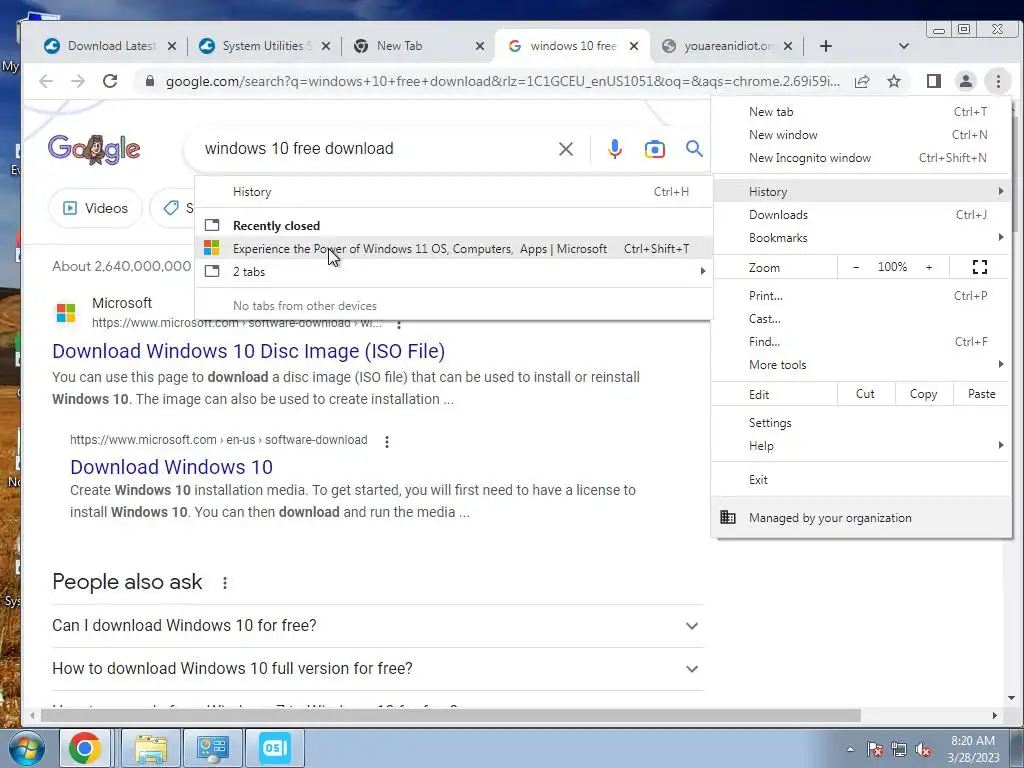Click the browser back arrow

[x=46, y=81]
